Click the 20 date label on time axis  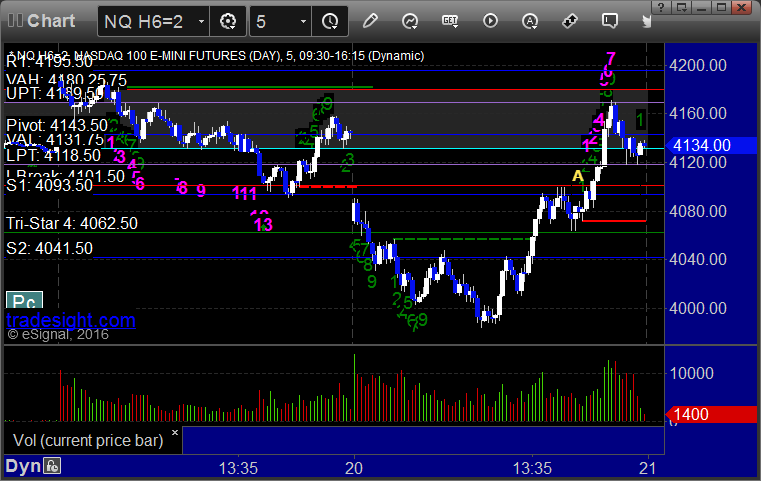point(354,468)
